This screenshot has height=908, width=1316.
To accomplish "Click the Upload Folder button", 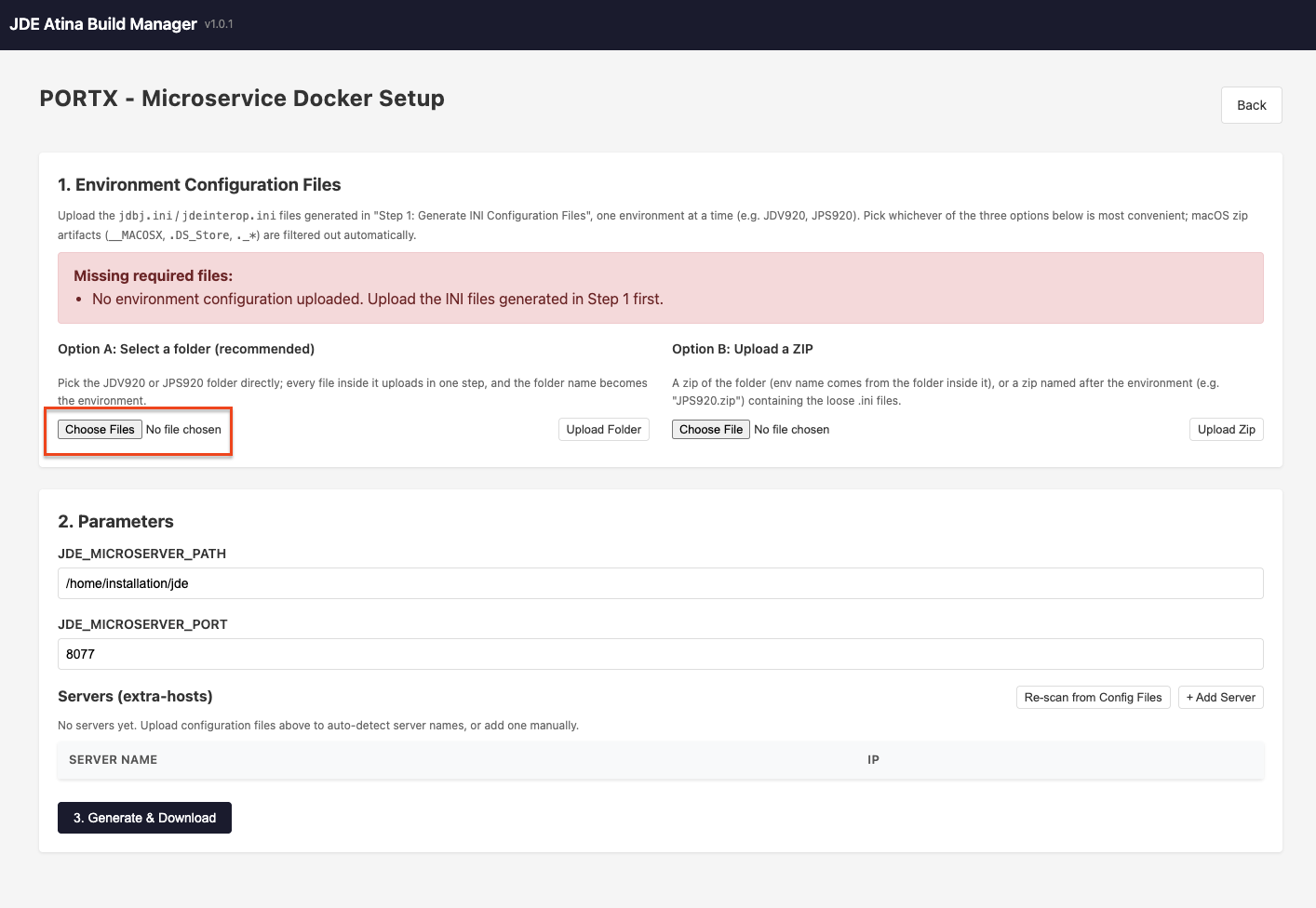I will click(x=604, y=429).
